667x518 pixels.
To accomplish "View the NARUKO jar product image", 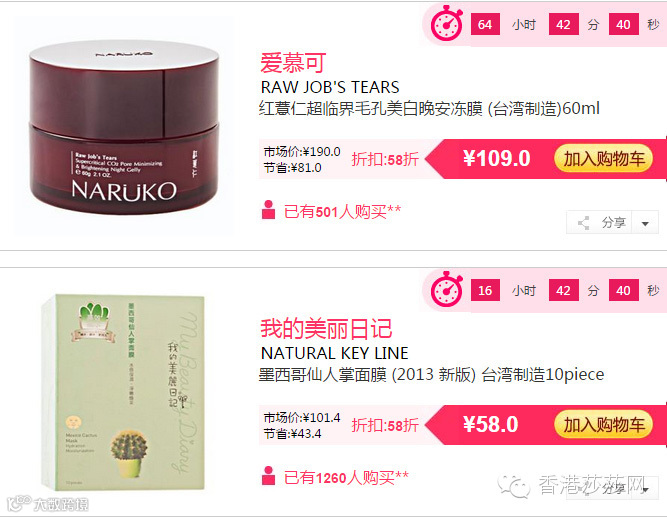I will (x=124, y=126).
